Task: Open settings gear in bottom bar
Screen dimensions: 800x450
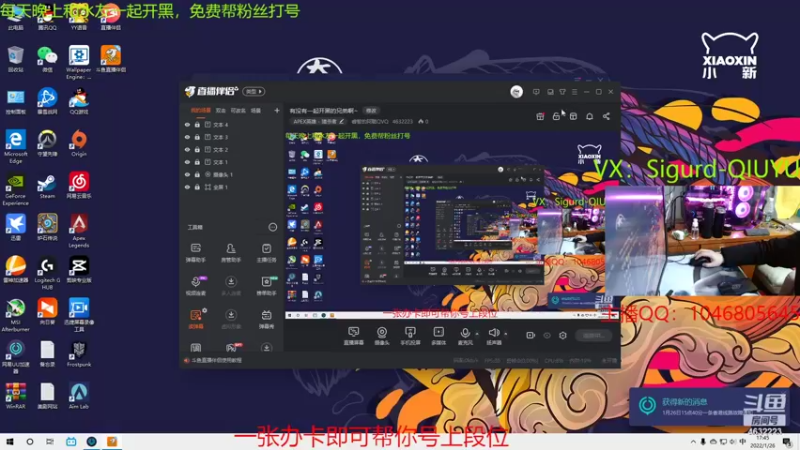Action: (563, 335)
